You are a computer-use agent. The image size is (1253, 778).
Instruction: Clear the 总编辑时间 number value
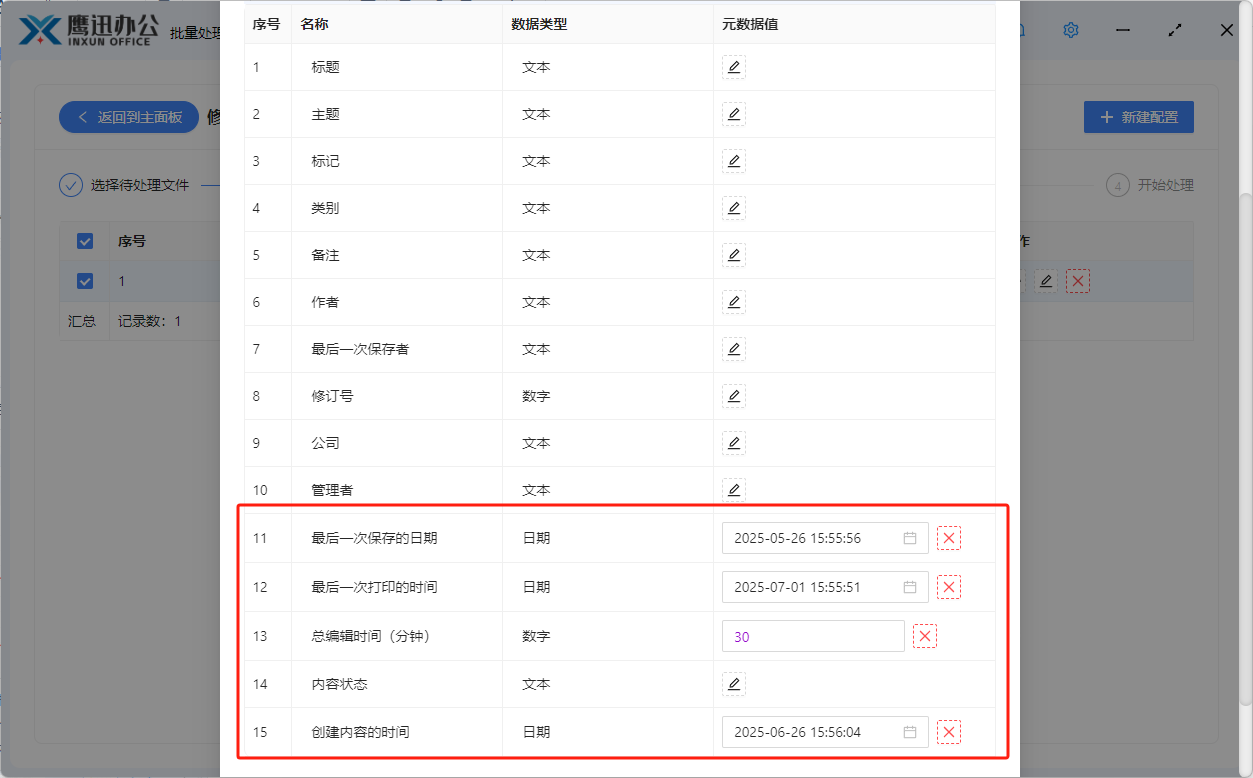(x=925, y=636)
